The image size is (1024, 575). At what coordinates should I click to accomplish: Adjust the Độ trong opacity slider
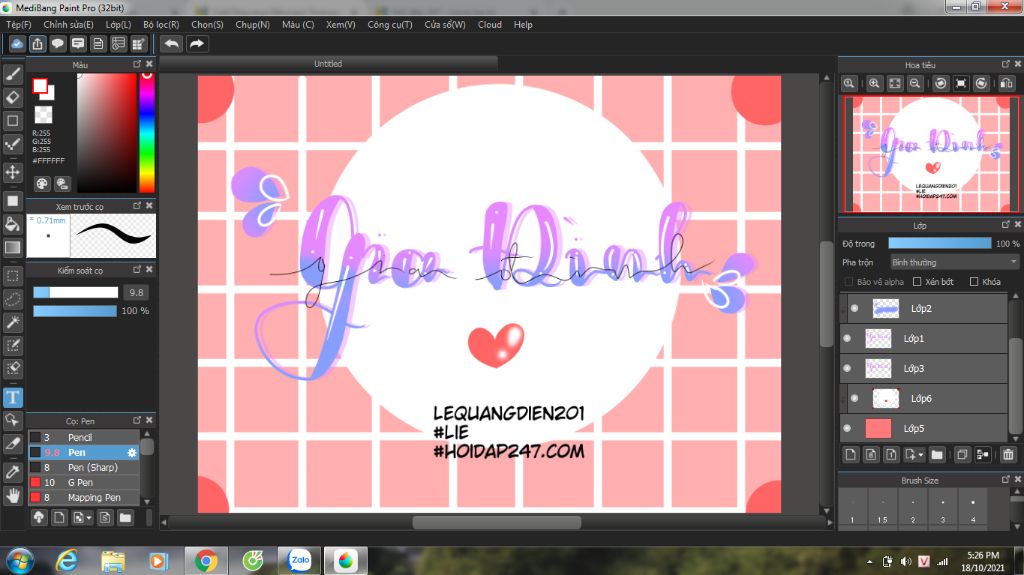point(939,243)
